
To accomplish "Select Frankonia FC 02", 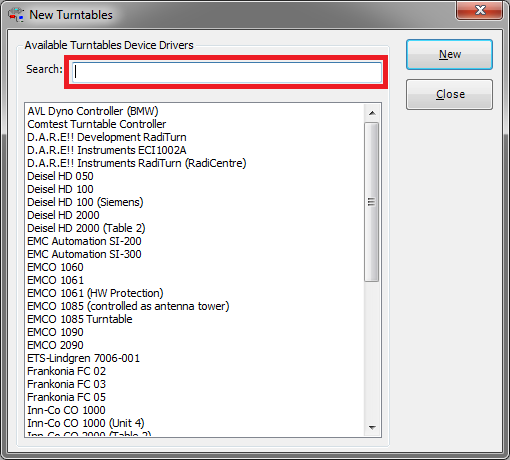I will coord(66,371).
